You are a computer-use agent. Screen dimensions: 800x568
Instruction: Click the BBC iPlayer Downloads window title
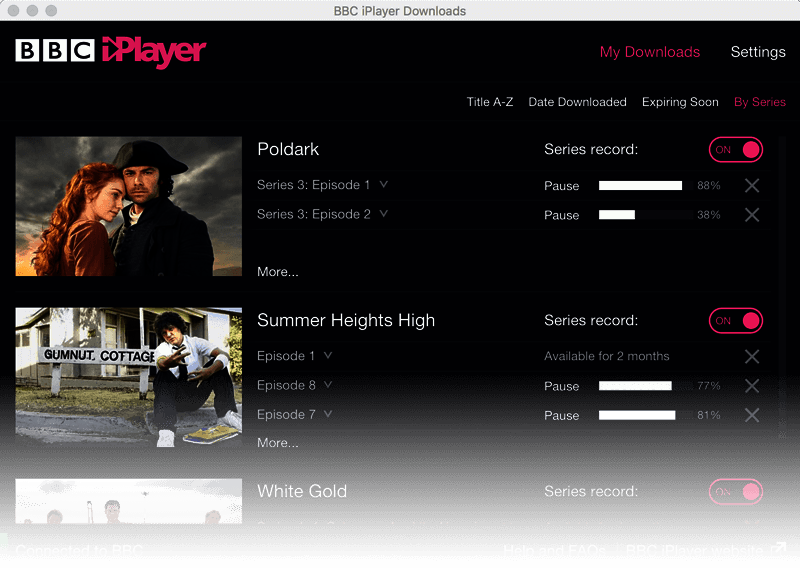click(399, 11)
